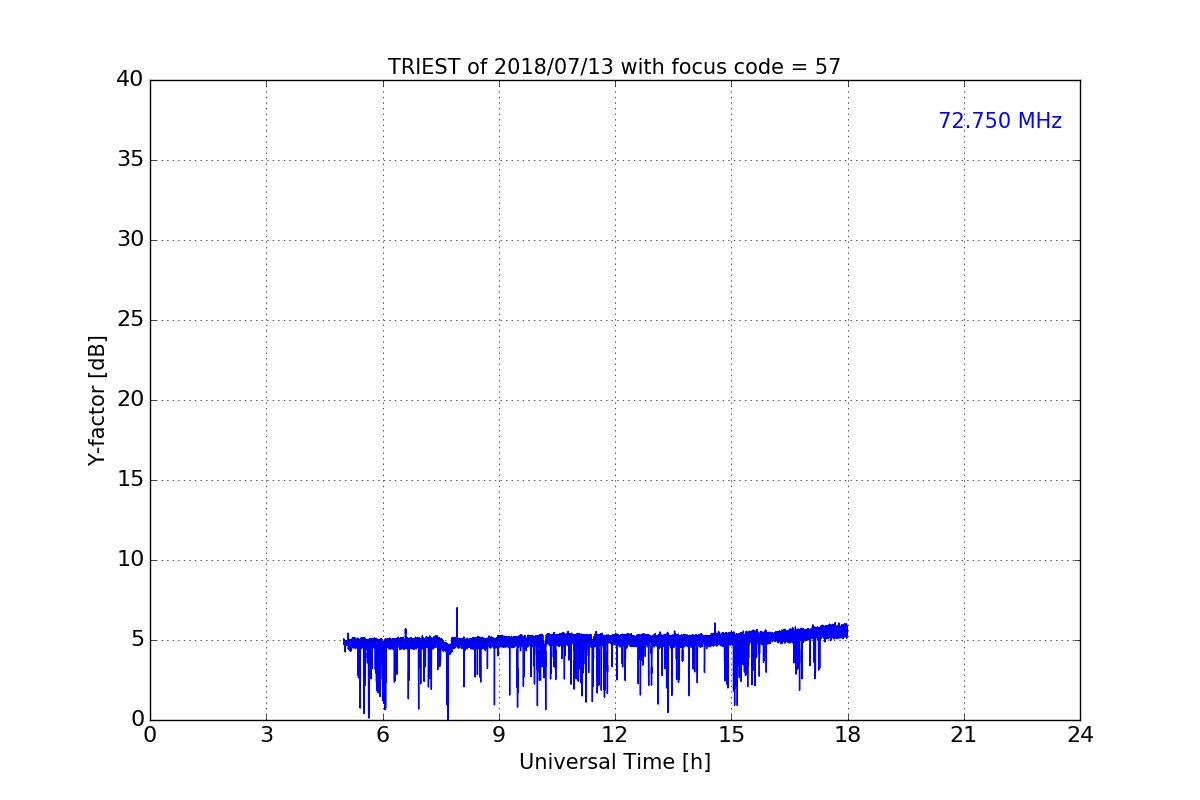Click y-axis tick label '20'
The height and width of the screenshot is (800, 1200).
[130, 400]
